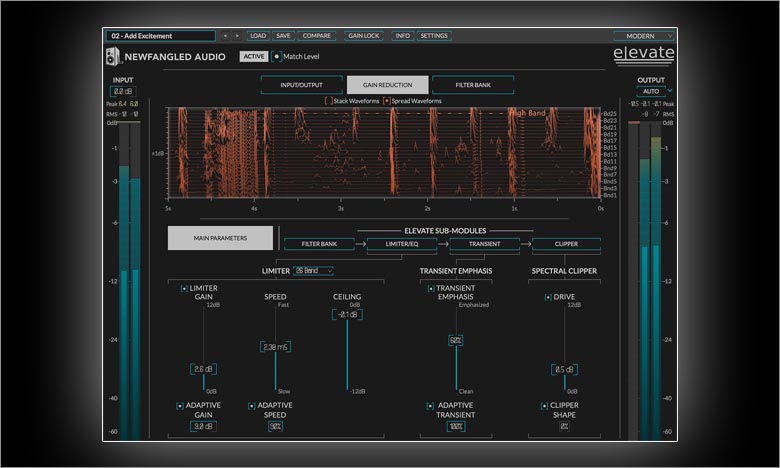Click the Adaptive Speed 90% value
780x468 pixels.
point(275,426)
